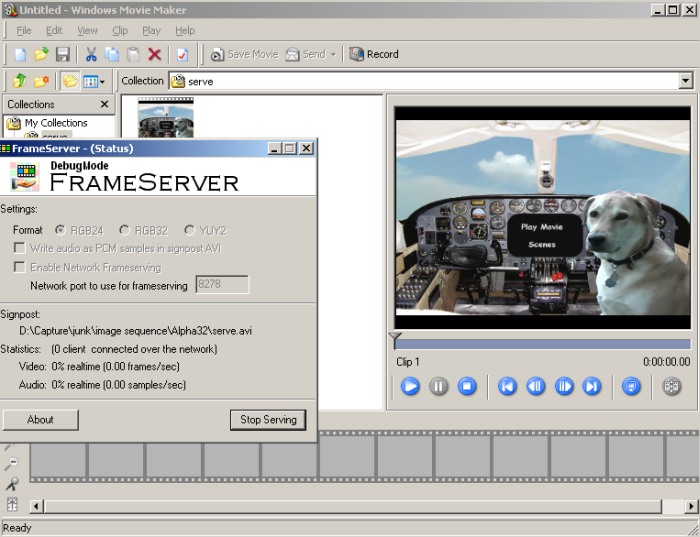
Task: Select My Collections in the tree
Action: (x=56, y=123)
